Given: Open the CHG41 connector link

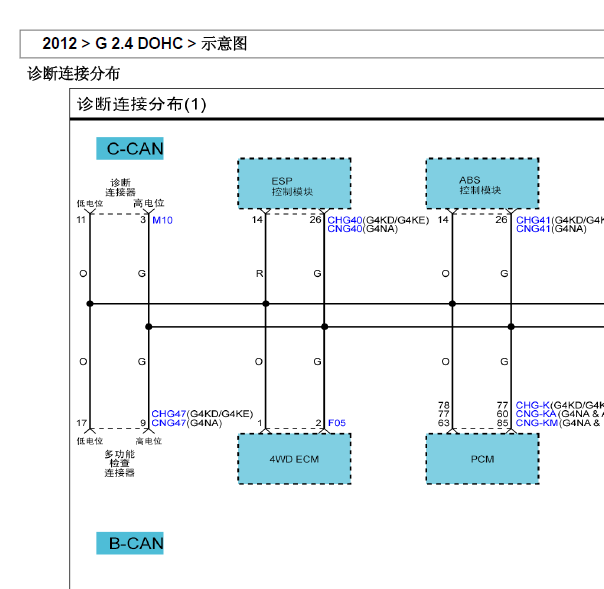Looking at the screenshot, I should point(533,220).
